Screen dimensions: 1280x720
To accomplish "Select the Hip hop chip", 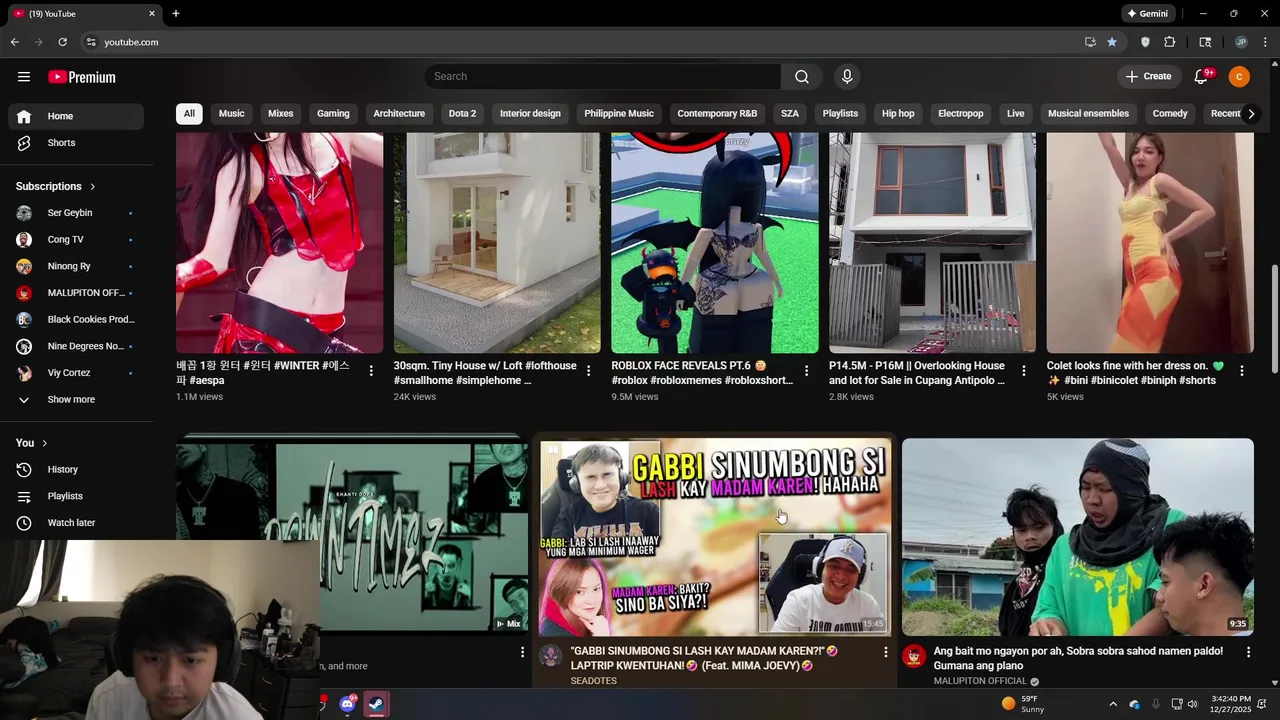I will pos(898,114).
